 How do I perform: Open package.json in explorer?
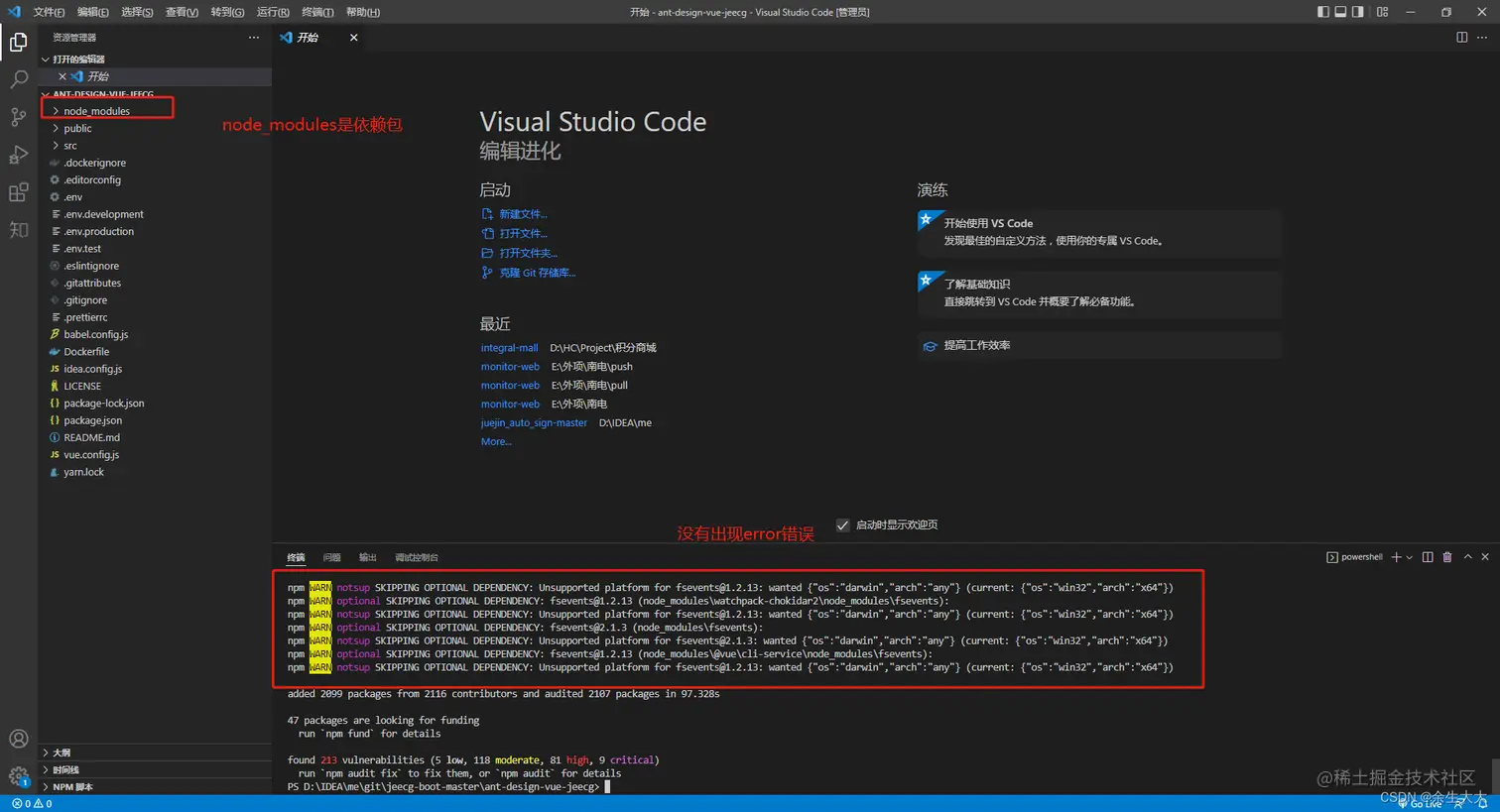(x=92, y=420)
